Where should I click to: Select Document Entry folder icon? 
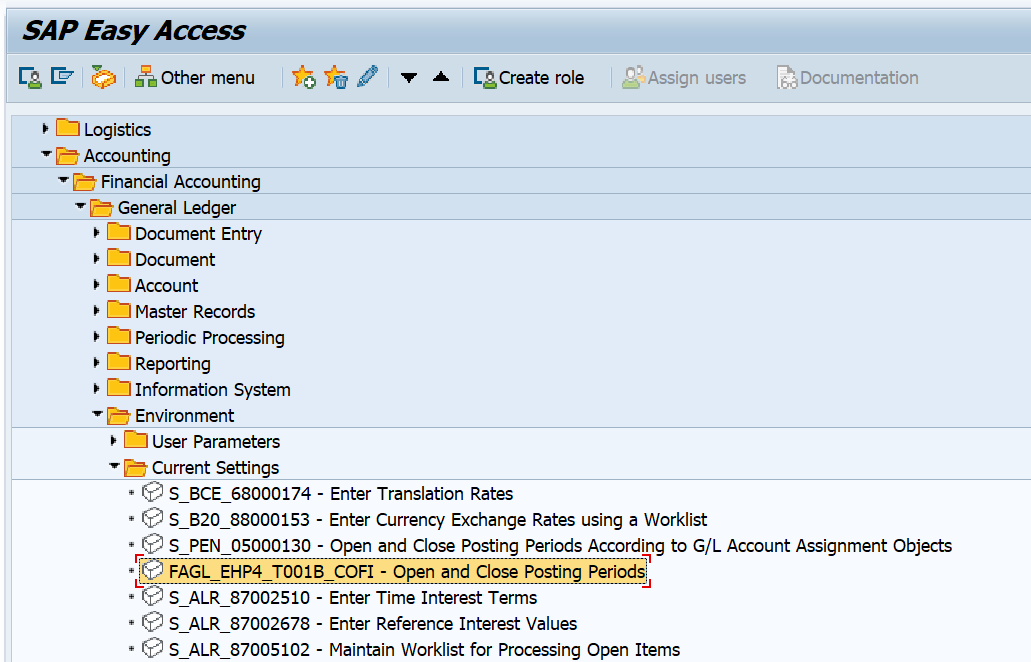[x=119, y=232]
